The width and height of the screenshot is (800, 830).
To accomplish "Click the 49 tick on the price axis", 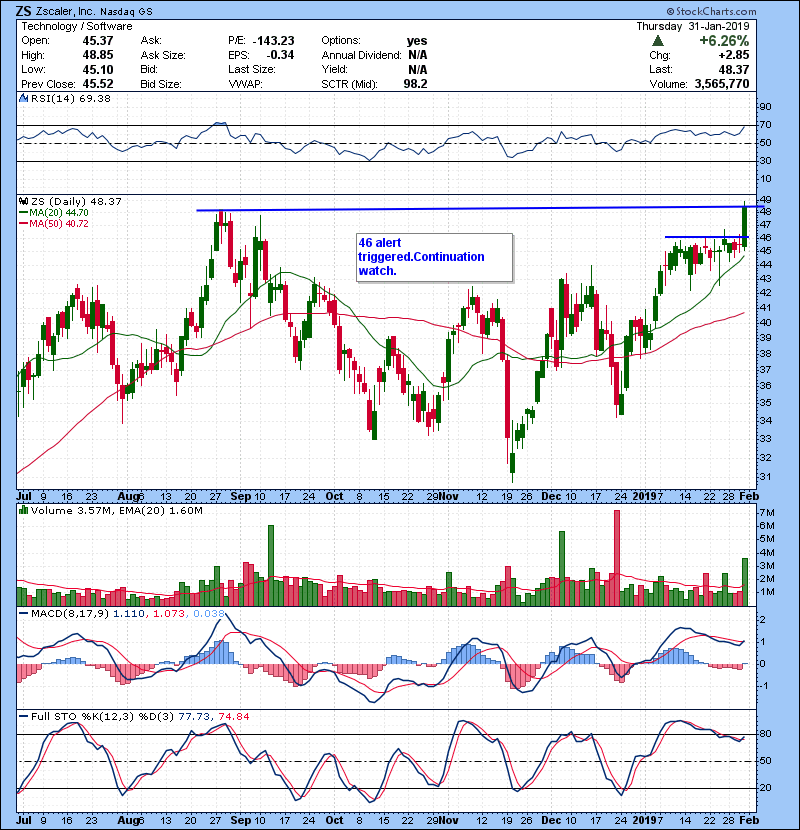I will [765, 200].
